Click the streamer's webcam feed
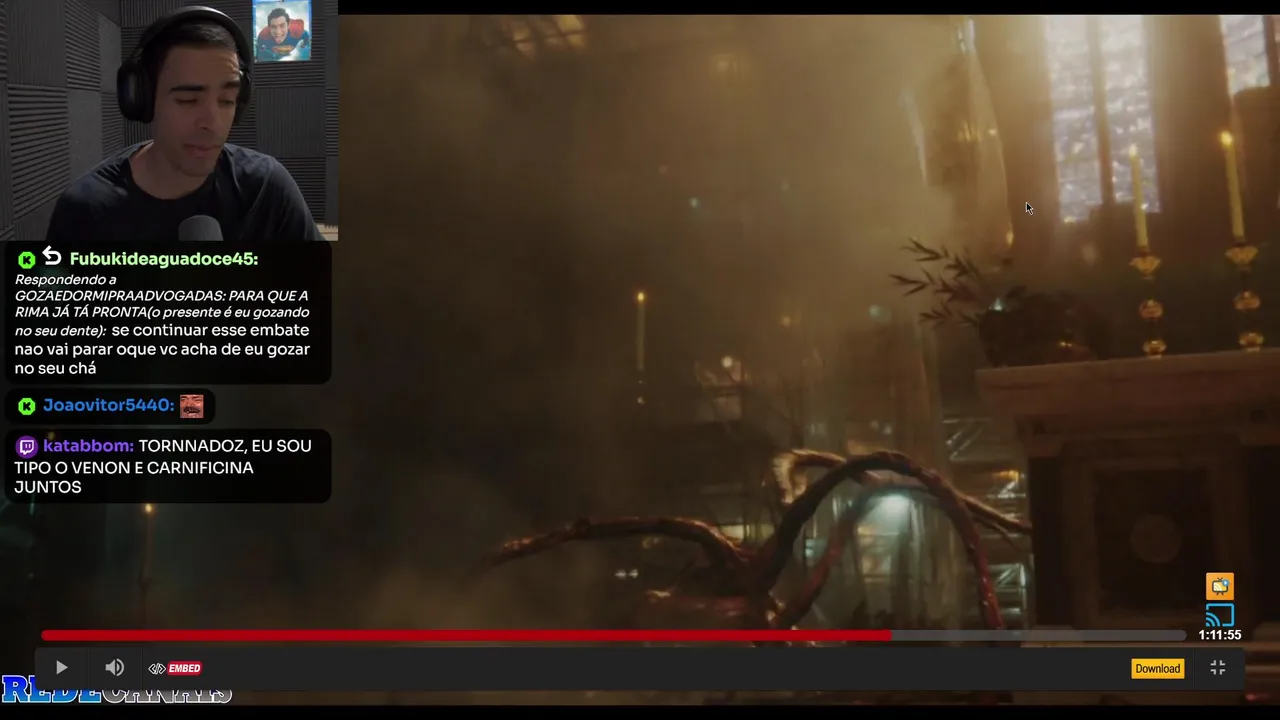Viewport: 1280px width, 720px height. tap(169, 120)
